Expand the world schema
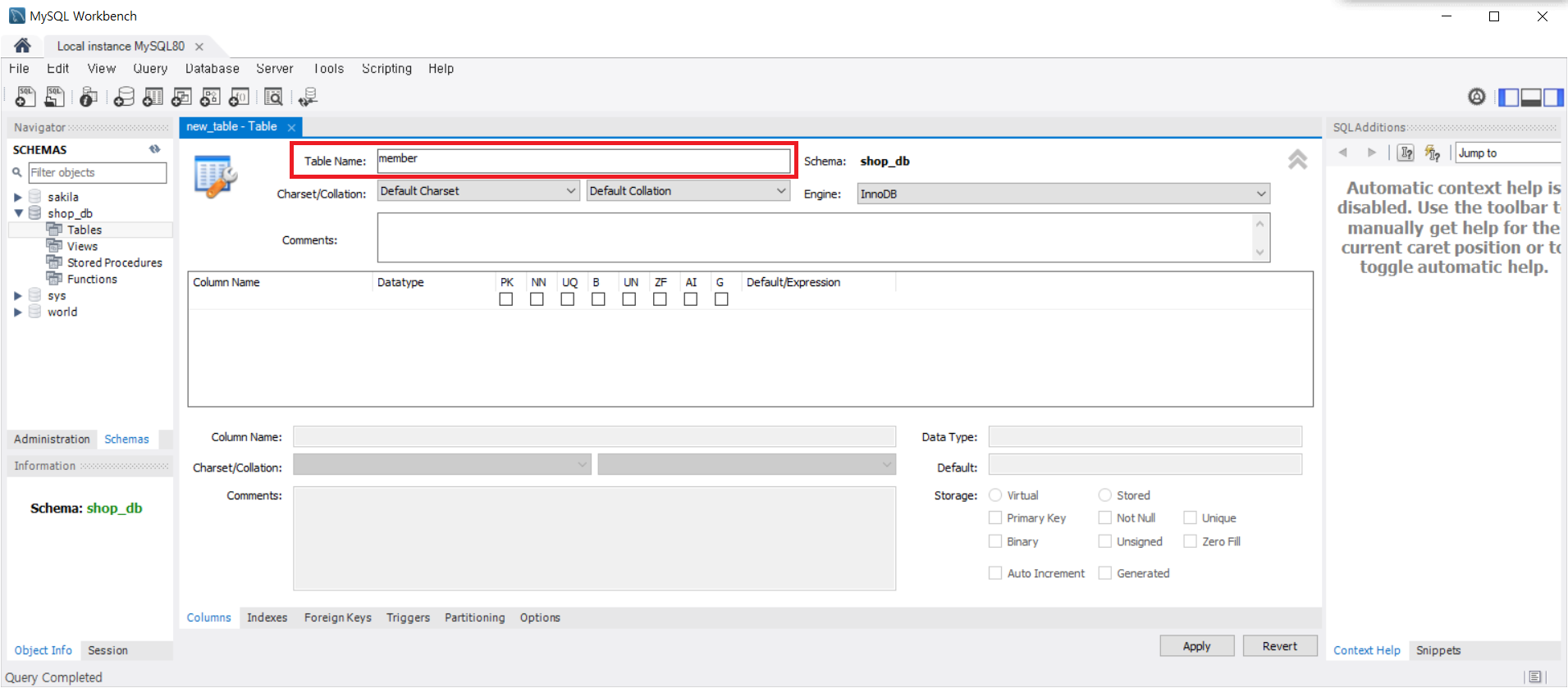The height and width of the screenshot is (688, 1568). pyautogui.click(x=18, y=312)
